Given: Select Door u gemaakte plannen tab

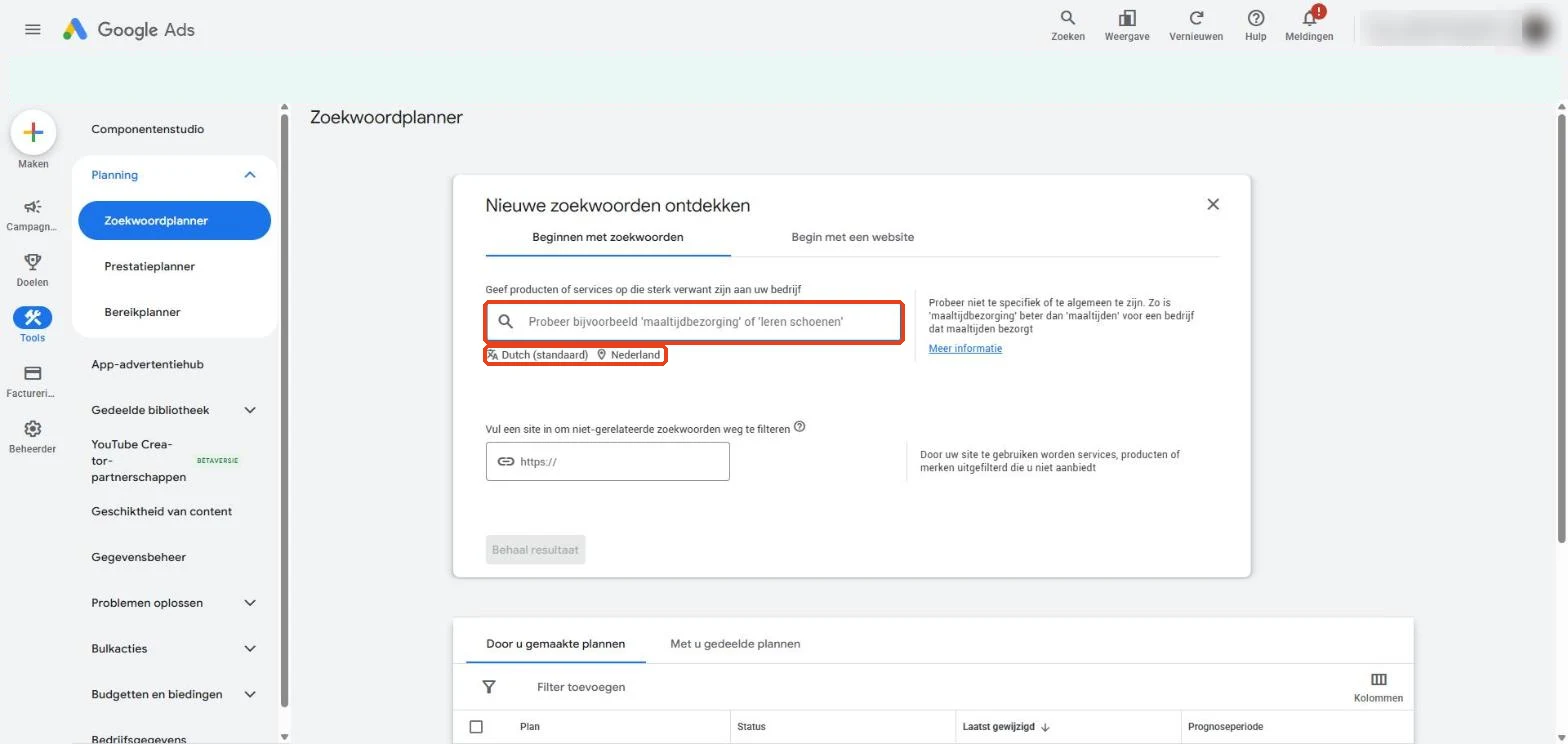Looking at the screenshot, I should point(556,644).
